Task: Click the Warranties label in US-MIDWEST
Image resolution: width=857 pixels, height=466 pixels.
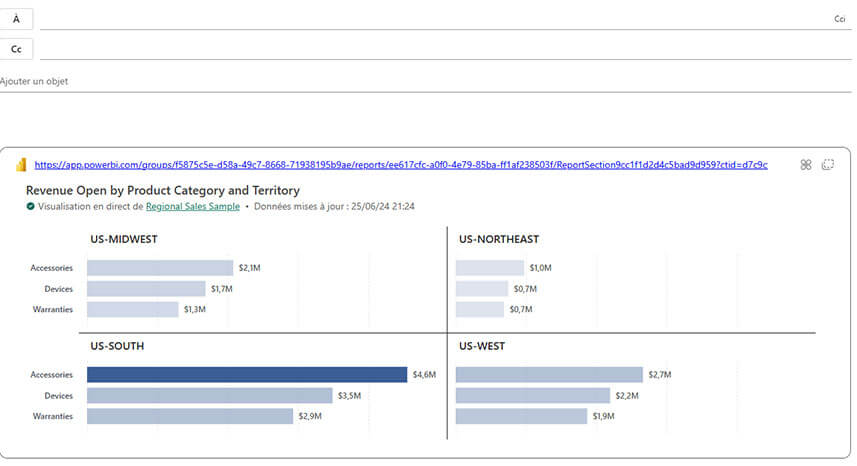Action: [52, 309]
